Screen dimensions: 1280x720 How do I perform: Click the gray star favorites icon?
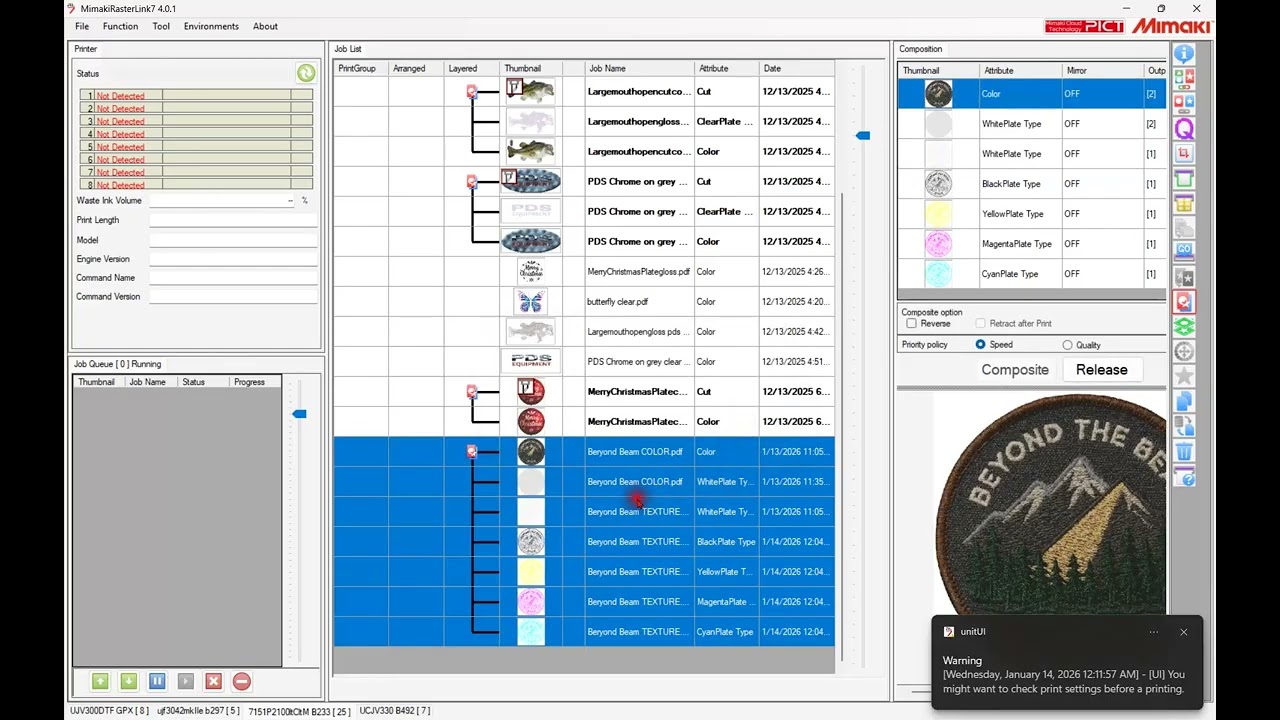[1184, 376]
